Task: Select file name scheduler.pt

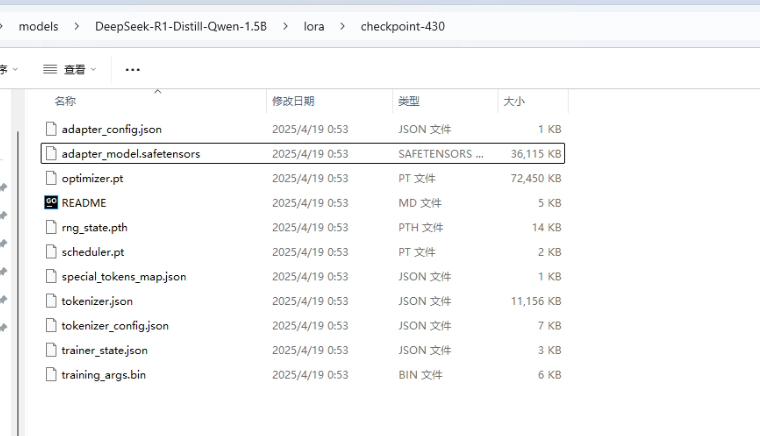Action: point(93,252)
